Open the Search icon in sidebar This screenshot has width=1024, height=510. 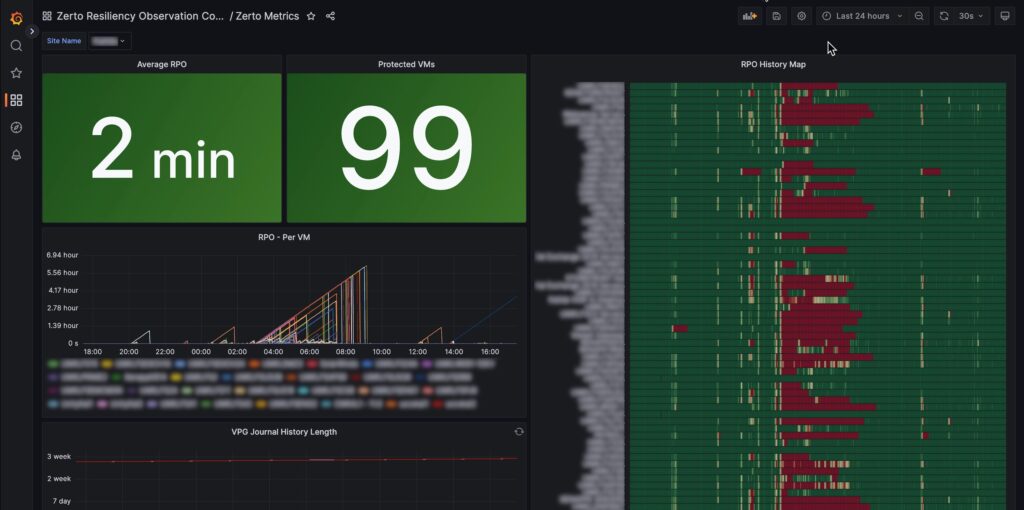tap(16, 46)
